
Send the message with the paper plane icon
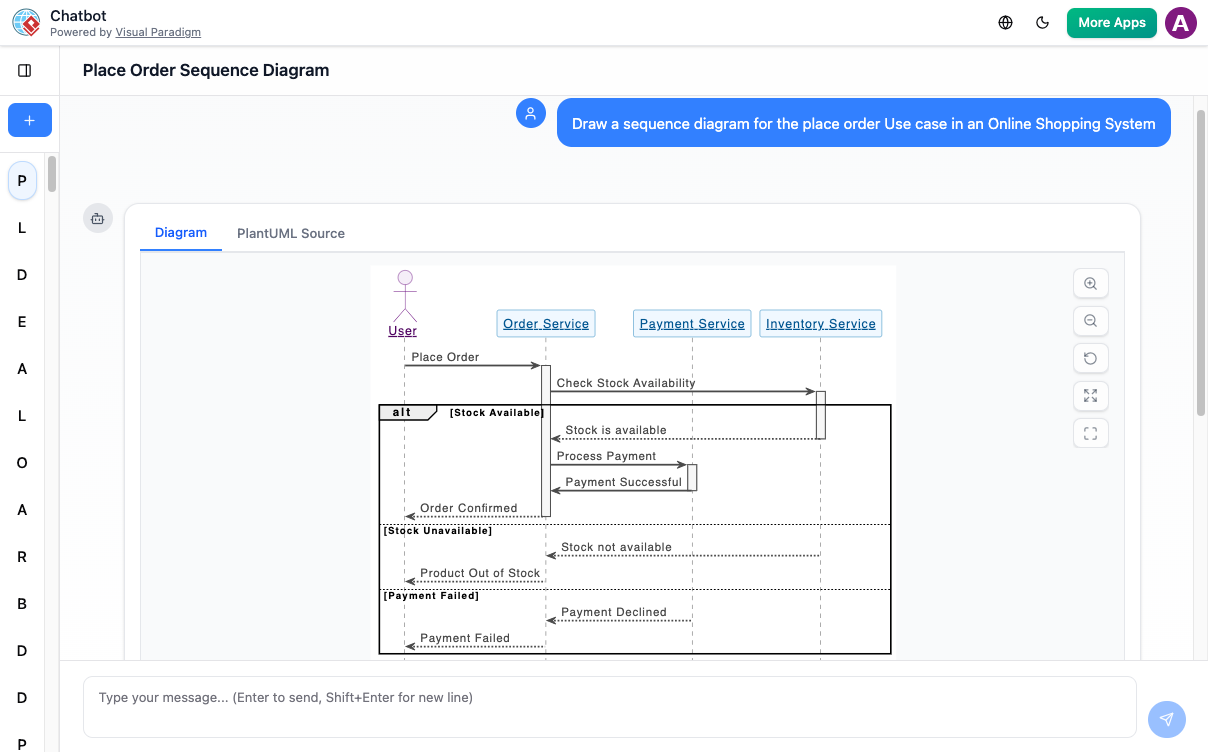(1166, 719)
